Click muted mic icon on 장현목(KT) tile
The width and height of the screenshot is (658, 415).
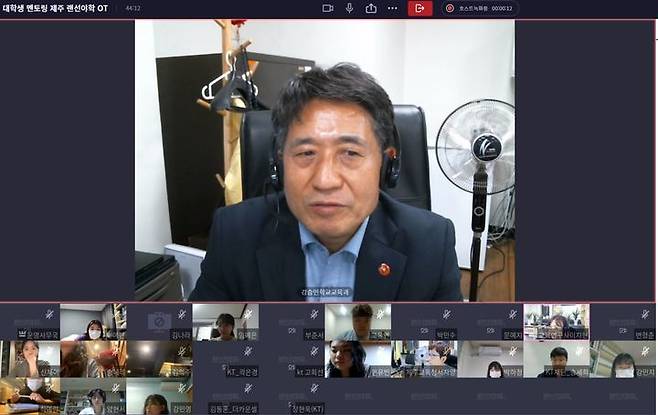click(x=314, y=388)
